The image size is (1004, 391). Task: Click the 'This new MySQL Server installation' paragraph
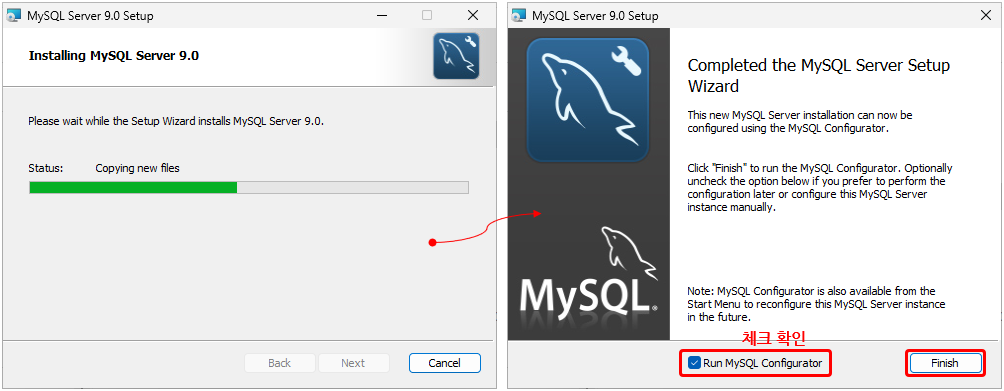[x=800, y=122]
